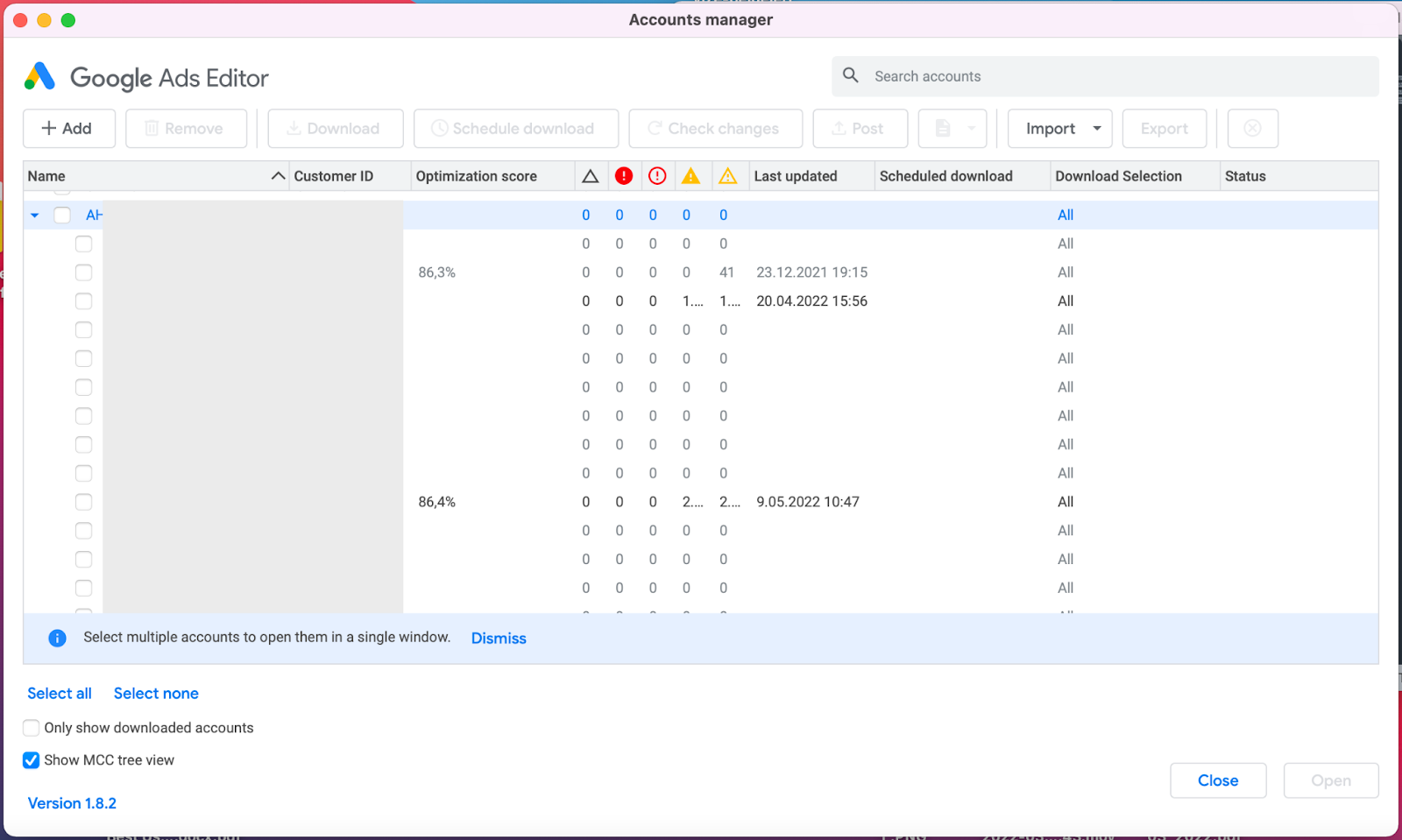Click the Version 1.8.2 link
This screenshot has width=1402, height=840.
(72, 803)
